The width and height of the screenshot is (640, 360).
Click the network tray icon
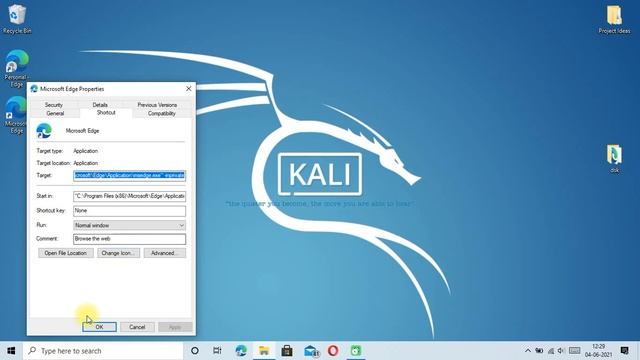pyautogui.click(x=551, y=351)
